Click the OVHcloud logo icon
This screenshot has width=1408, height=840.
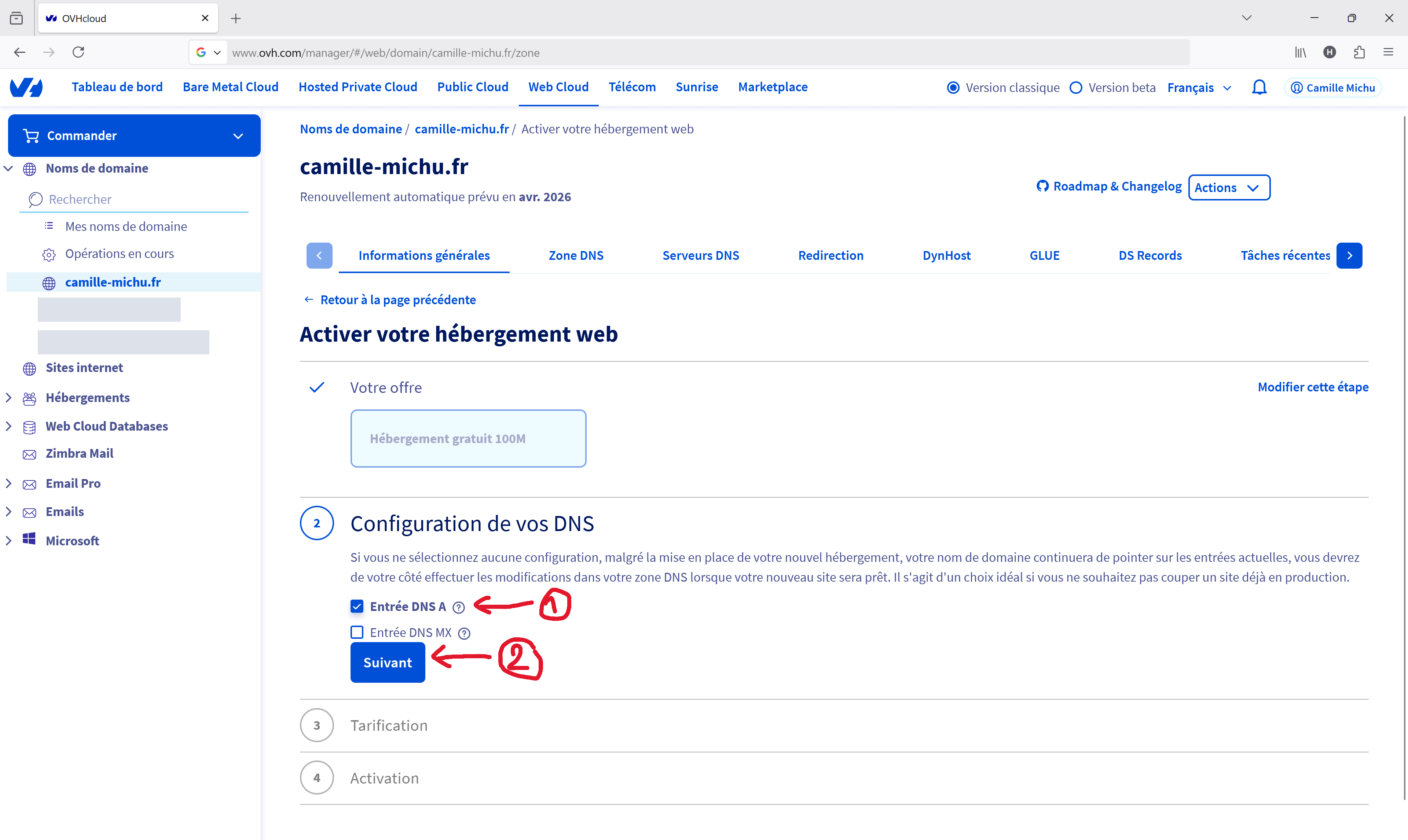pos(26,87)
